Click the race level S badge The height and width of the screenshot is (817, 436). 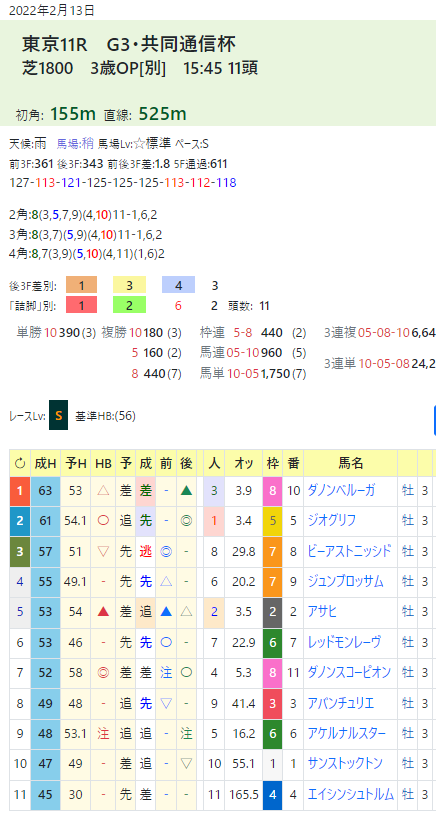click(x=58, y=415)
